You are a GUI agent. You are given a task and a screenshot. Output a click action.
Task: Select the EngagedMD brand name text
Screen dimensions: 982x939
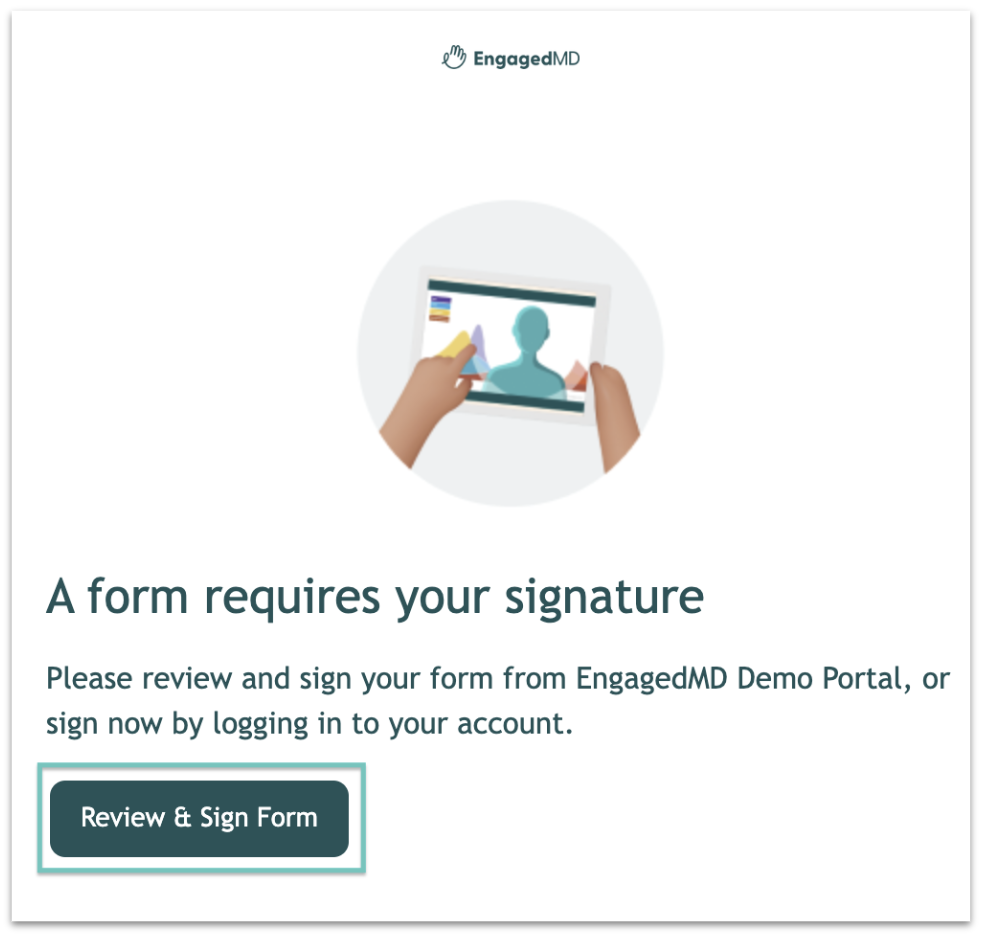(x=526, y=59)
